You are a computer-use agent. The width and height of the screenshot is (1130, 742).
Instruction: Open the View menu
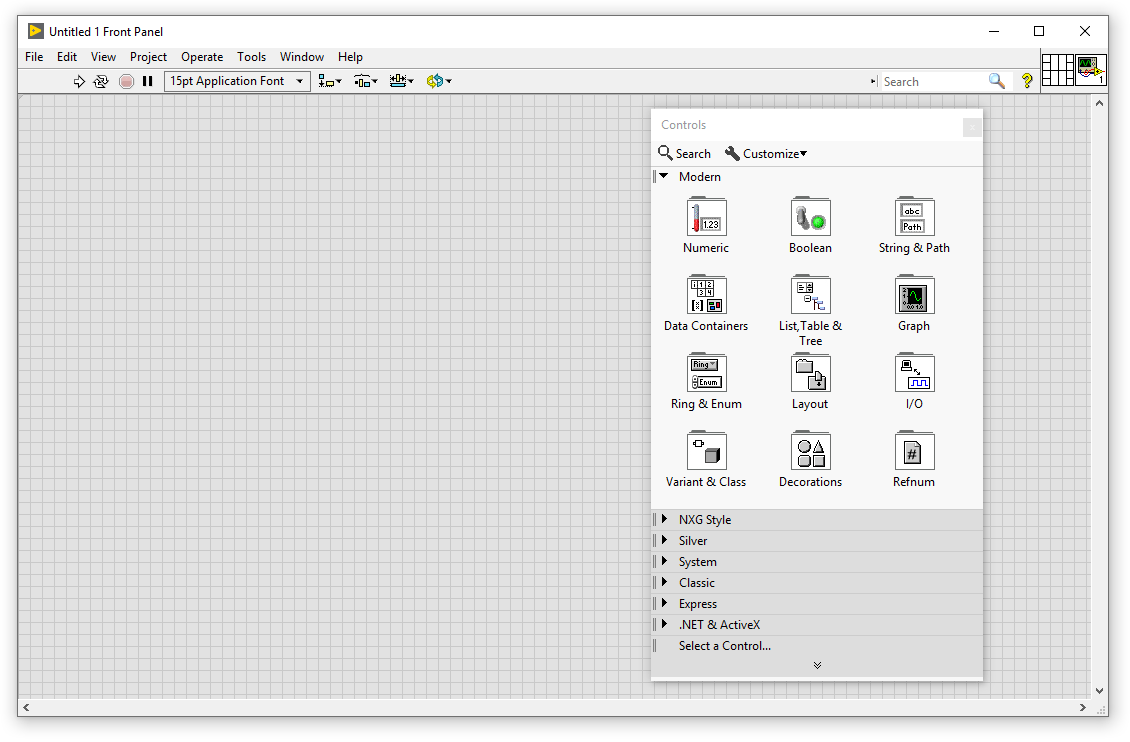(x=103, y=57)
